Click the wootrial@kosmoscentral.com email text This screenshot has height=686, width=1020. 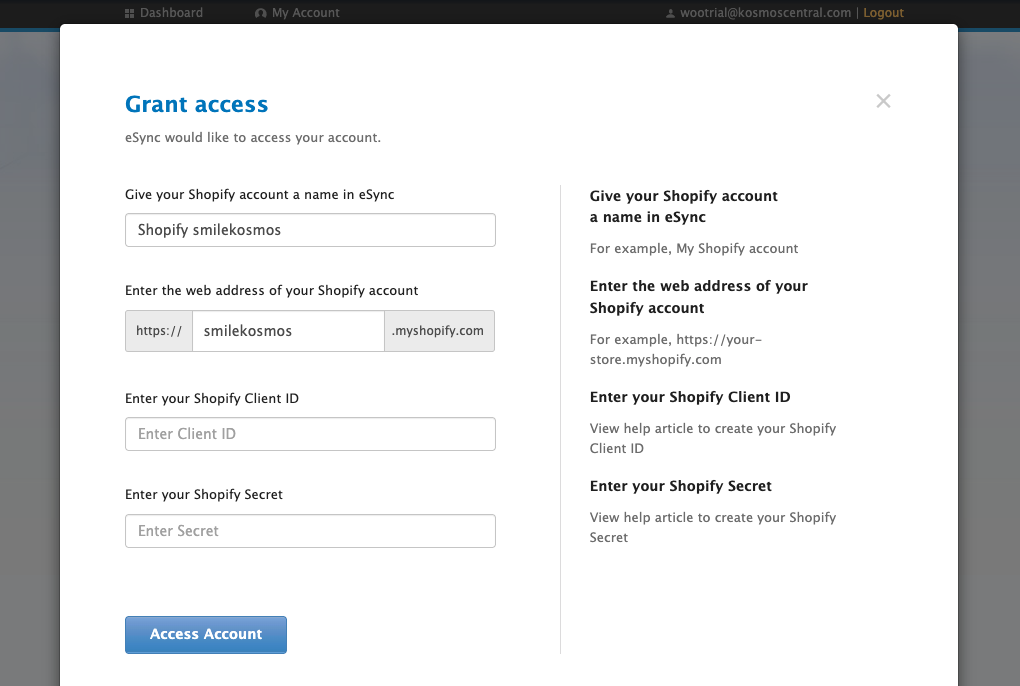click(766, 13)
